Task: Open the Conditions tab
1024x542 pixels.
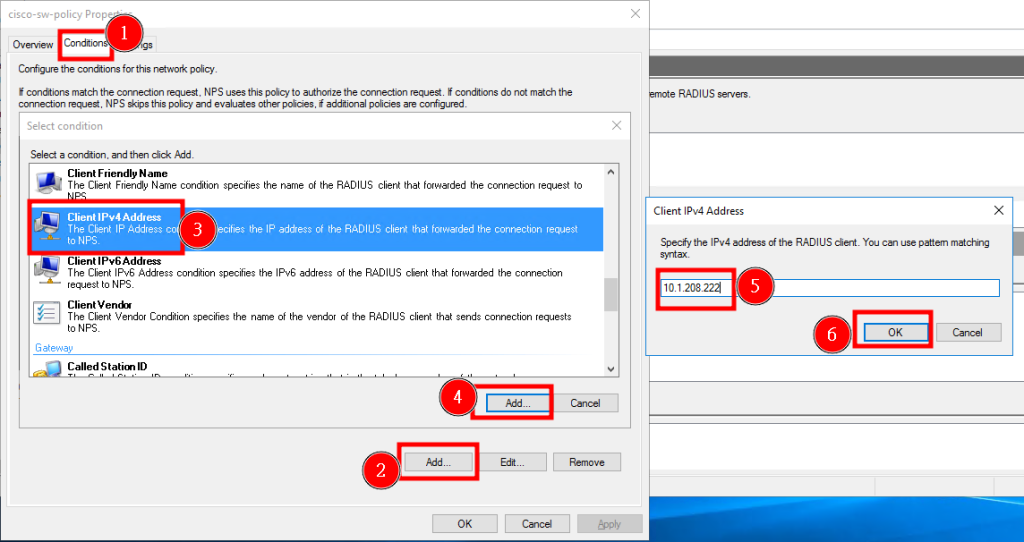Action: 85,43
